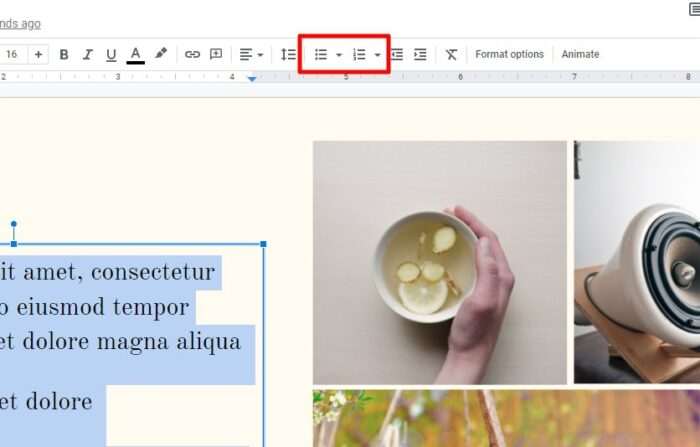Select the ginger tea cup image
The width and height of the screenshot is (700, 447).
440,263
